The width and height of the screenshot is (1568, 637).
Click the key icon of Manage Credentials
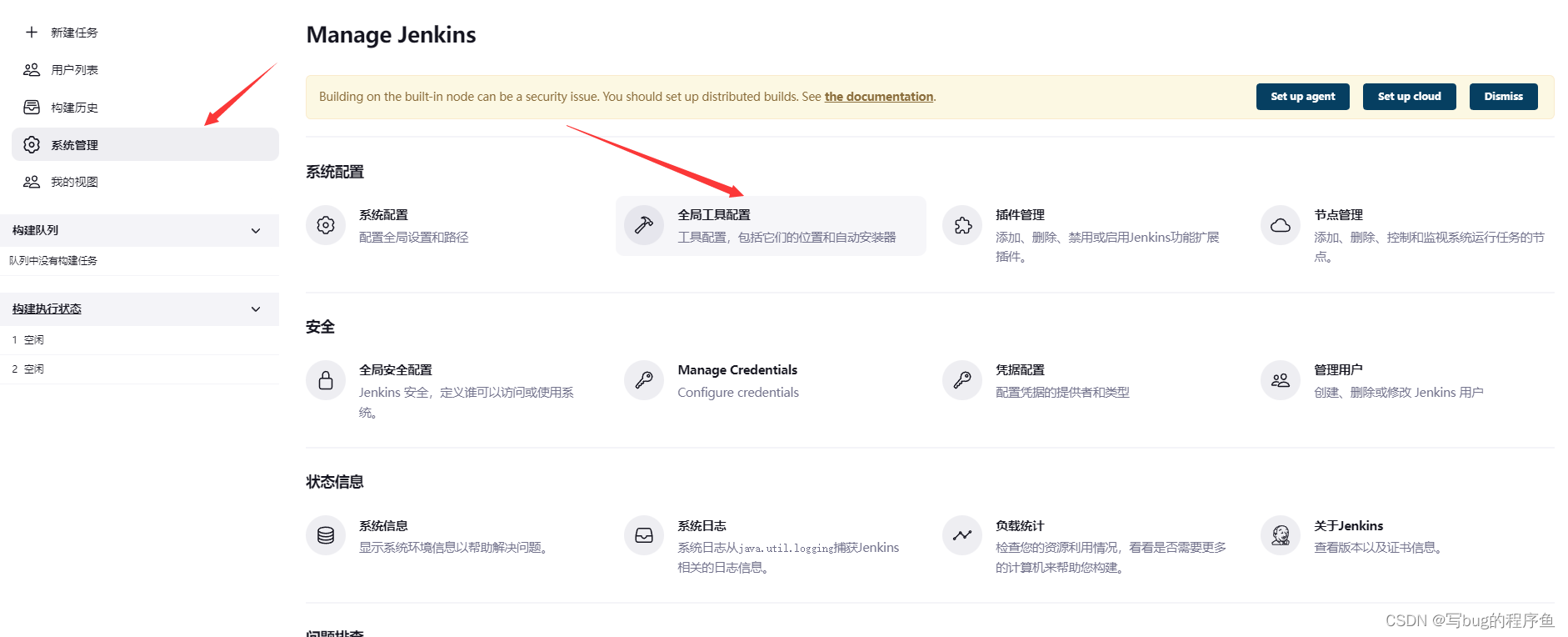coord(644,380)
